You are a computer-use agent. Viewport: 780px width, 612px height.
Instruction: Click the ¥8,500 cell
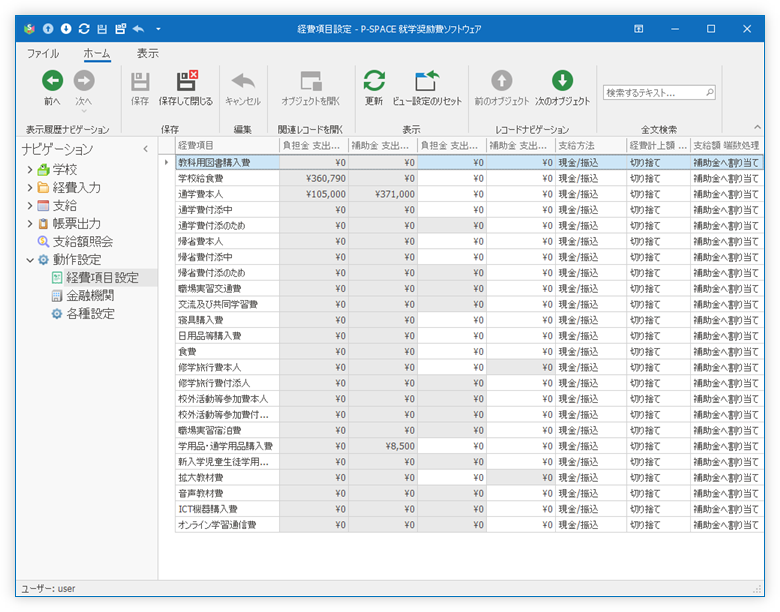pyautogui.click(x=383, y=446)
